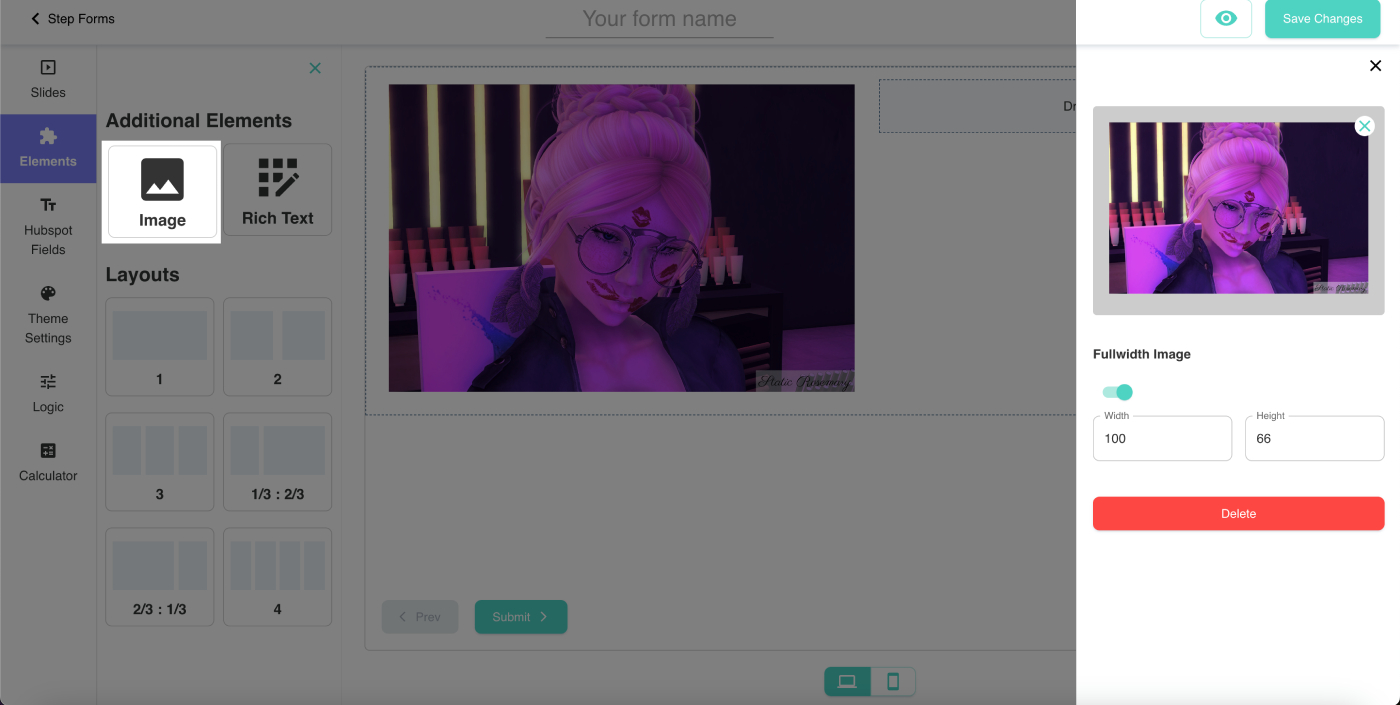Select the Rich Text element

277,190
